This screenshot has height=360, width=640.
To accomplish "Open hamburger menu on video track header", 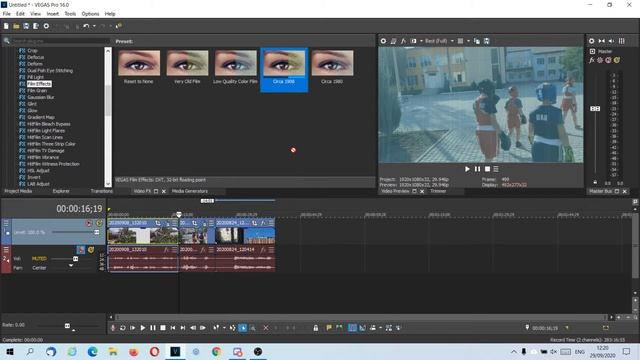I will tap(6, 223).
